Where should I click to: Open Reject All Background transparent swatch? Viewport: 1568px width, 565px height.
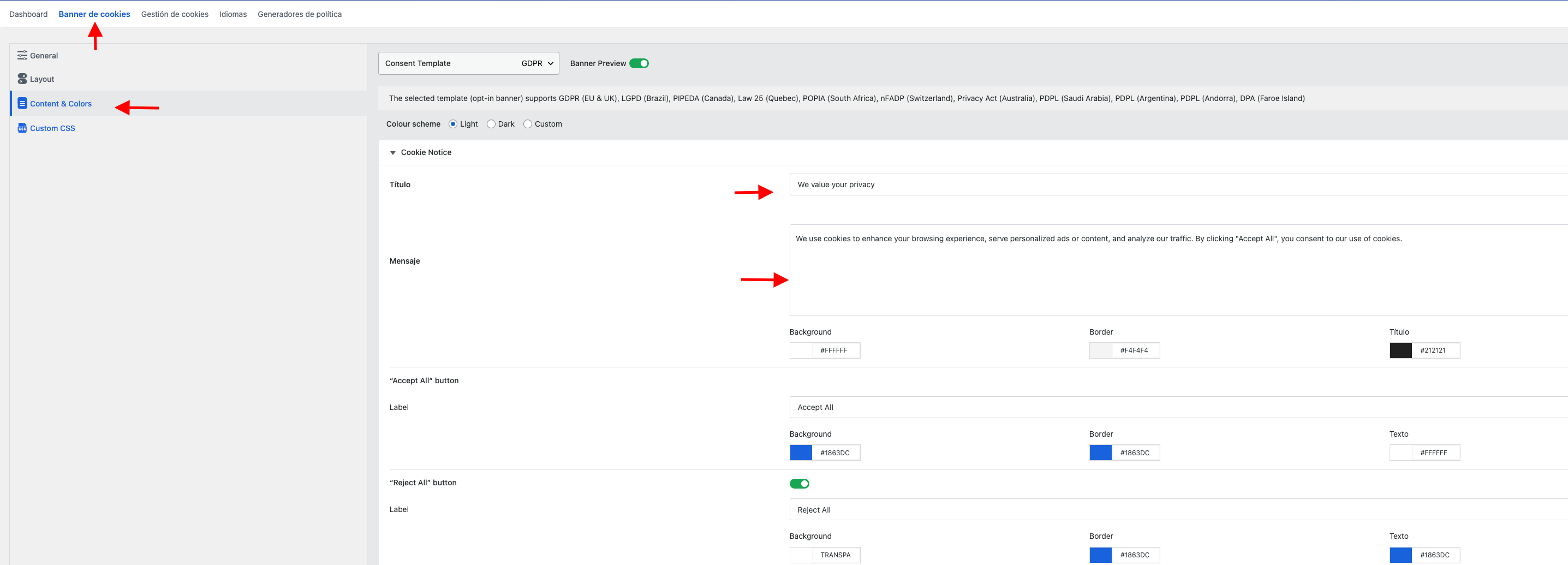pyautogui.click(x=801, y=555)
